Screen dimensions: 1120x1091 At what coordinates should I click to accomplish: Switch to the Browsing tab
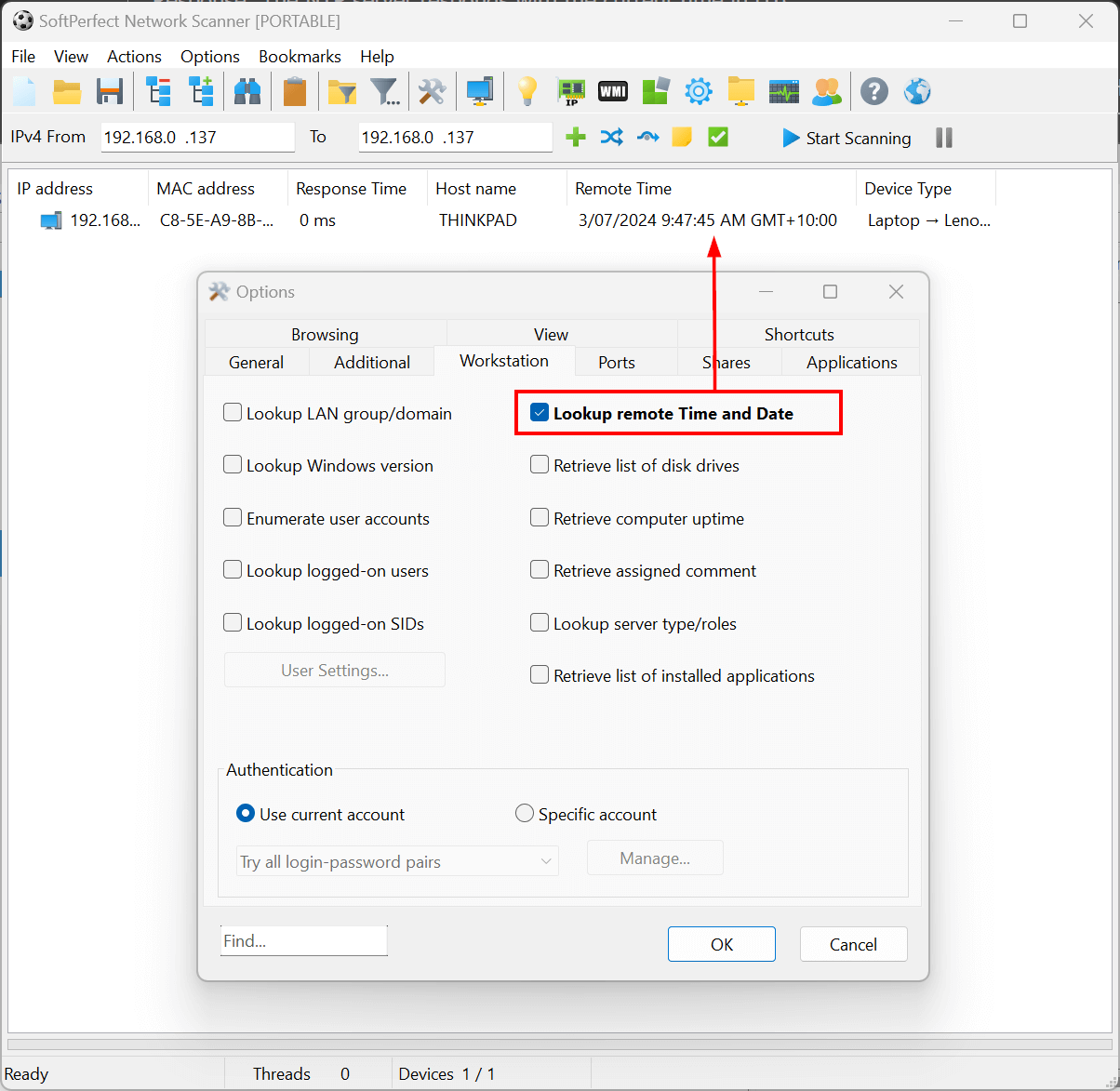[325, 334]
